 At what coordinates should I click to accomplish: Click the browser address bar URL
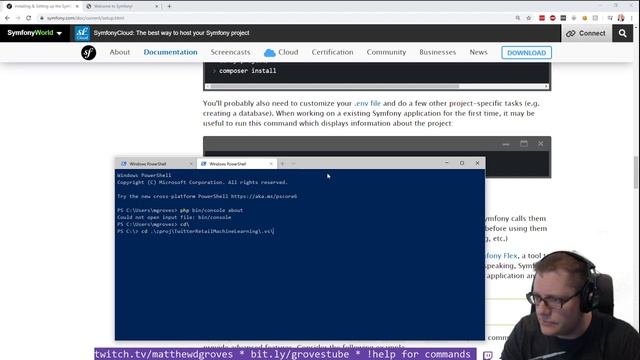point(85,18)
